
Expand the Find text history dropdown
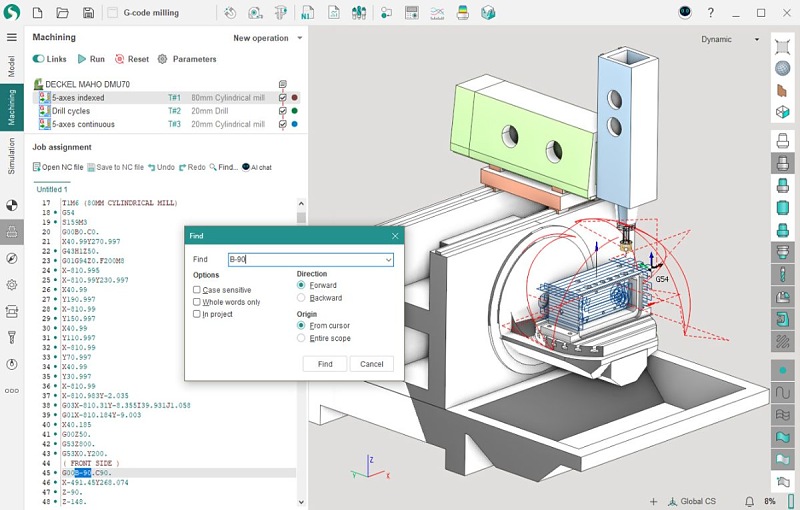[389, 260]
